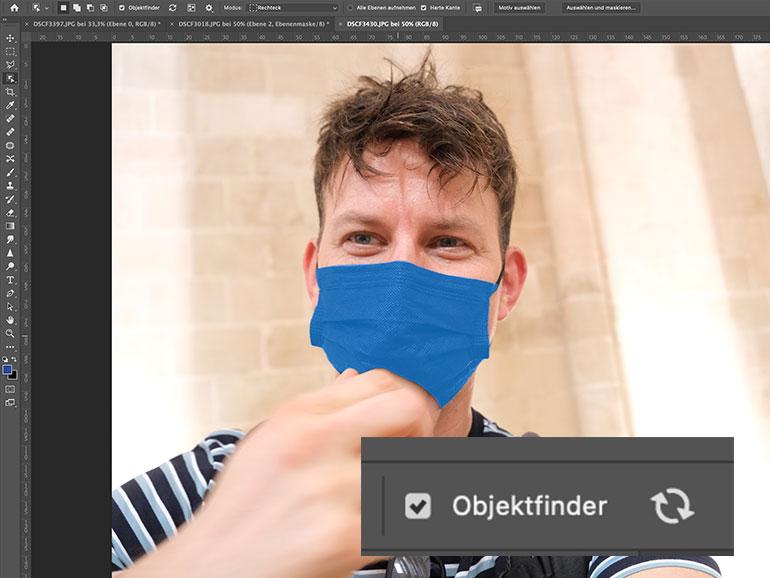Toggle the Harte Kante checkbox
770x578 pixels.
coord(424,8)
